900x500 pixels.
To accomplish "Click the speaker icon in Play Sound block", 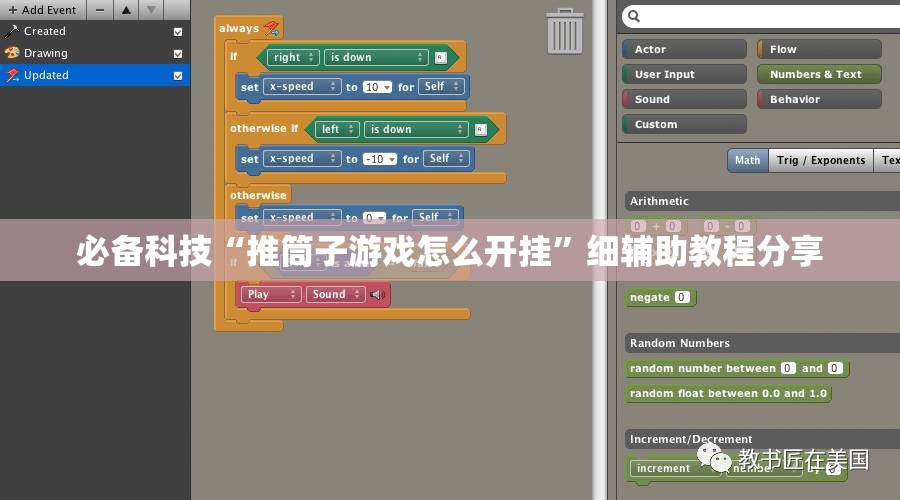I will click(x=377, y=294).
